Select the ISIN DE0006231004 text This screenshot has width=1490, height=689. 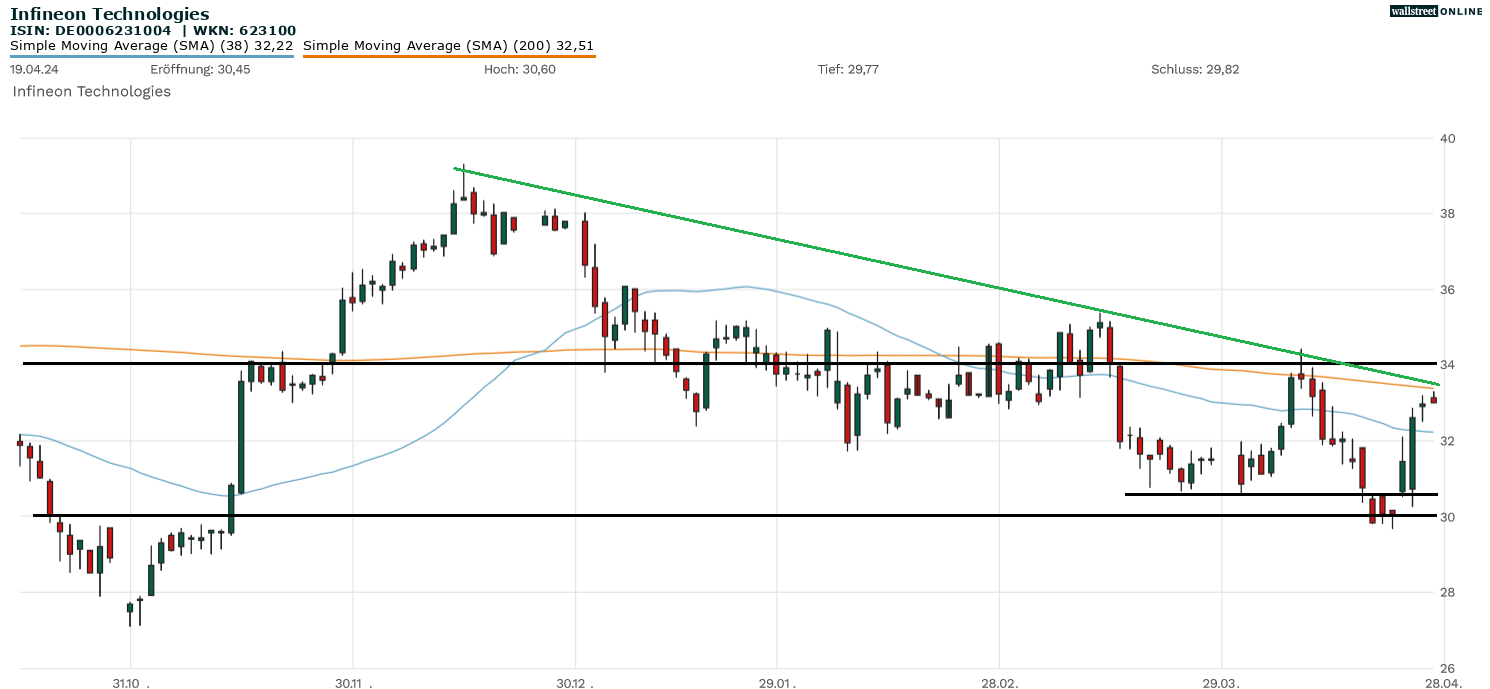(90, 31)
